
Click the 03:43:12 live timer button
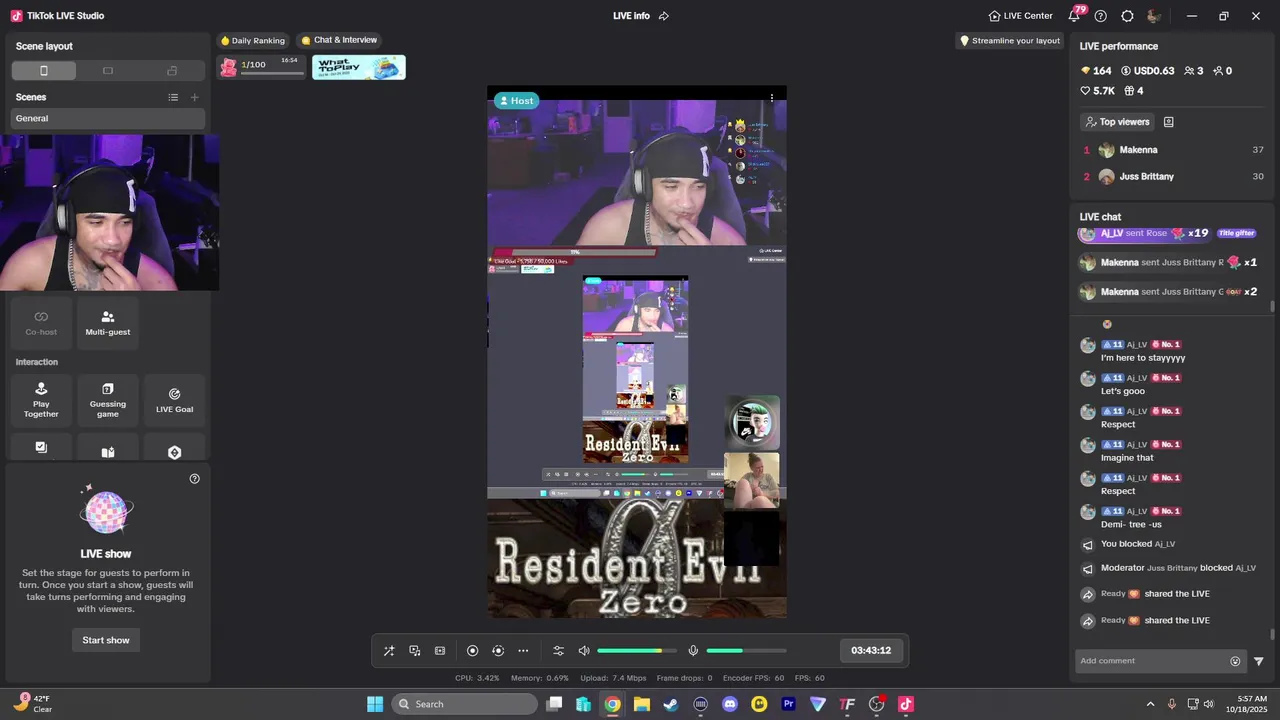pyautogui.click(x=871, y=651)
